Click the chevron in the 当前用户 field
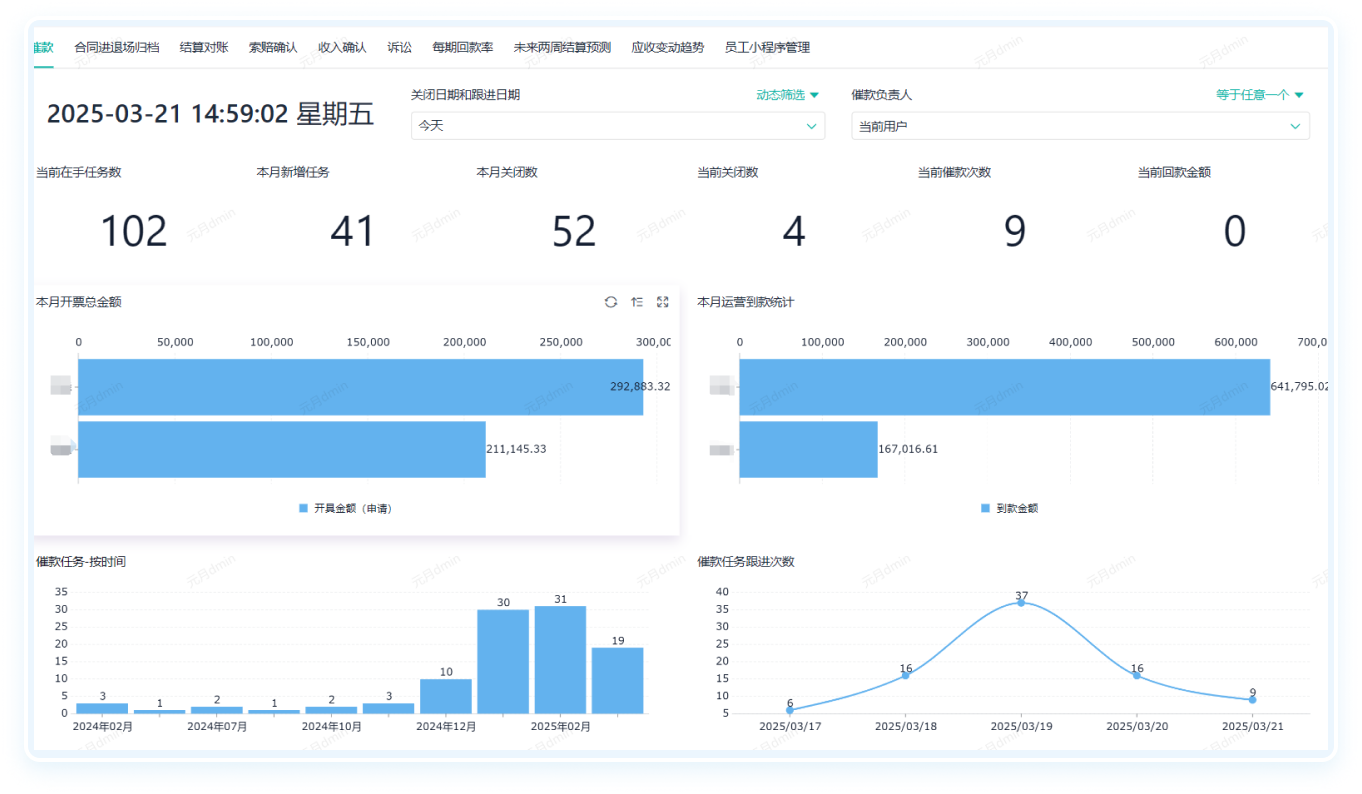The height and width of the screenshot is (794, 1362). point(1295,126)
